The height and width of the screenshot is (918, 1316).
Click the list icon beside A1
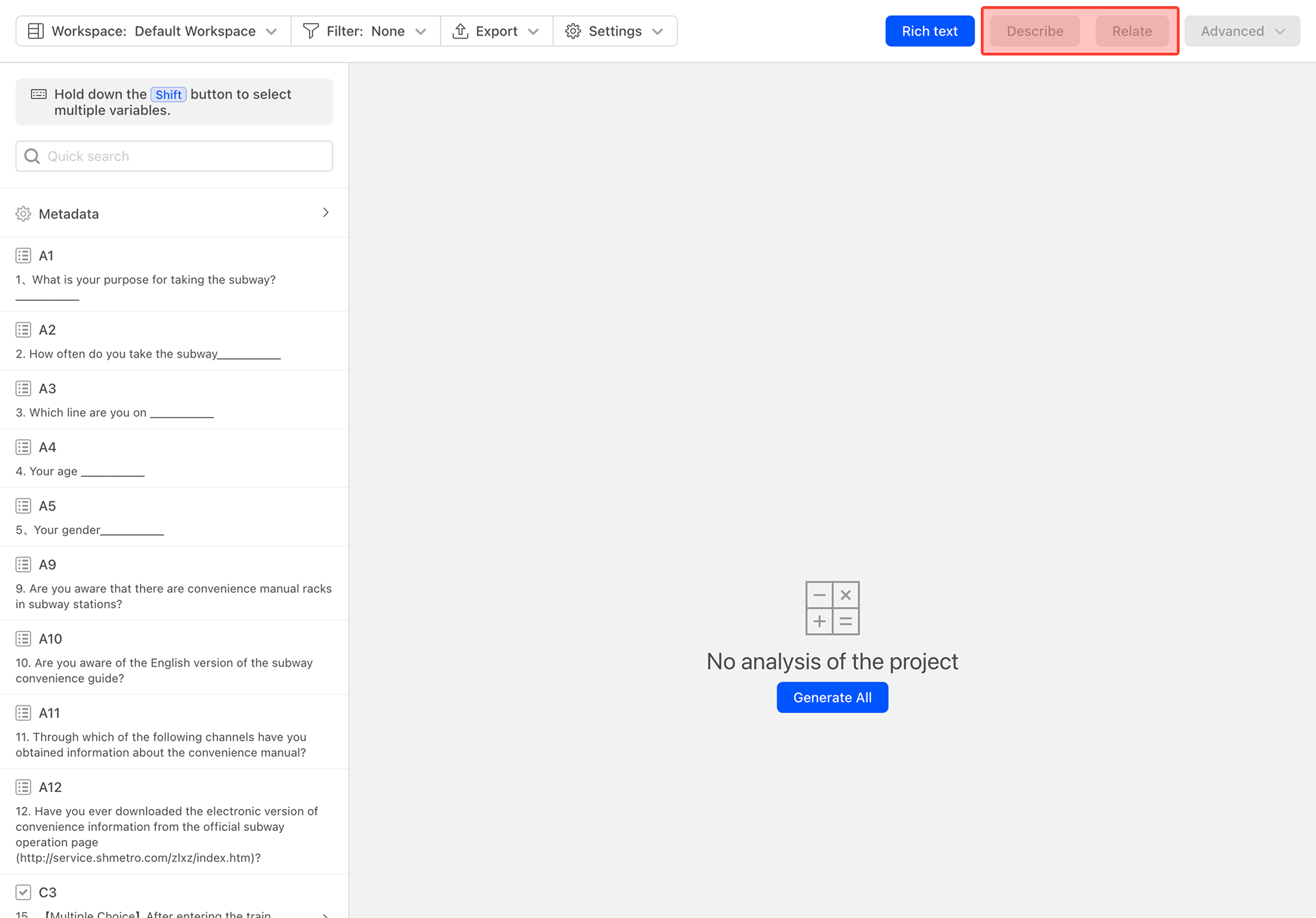23,256
